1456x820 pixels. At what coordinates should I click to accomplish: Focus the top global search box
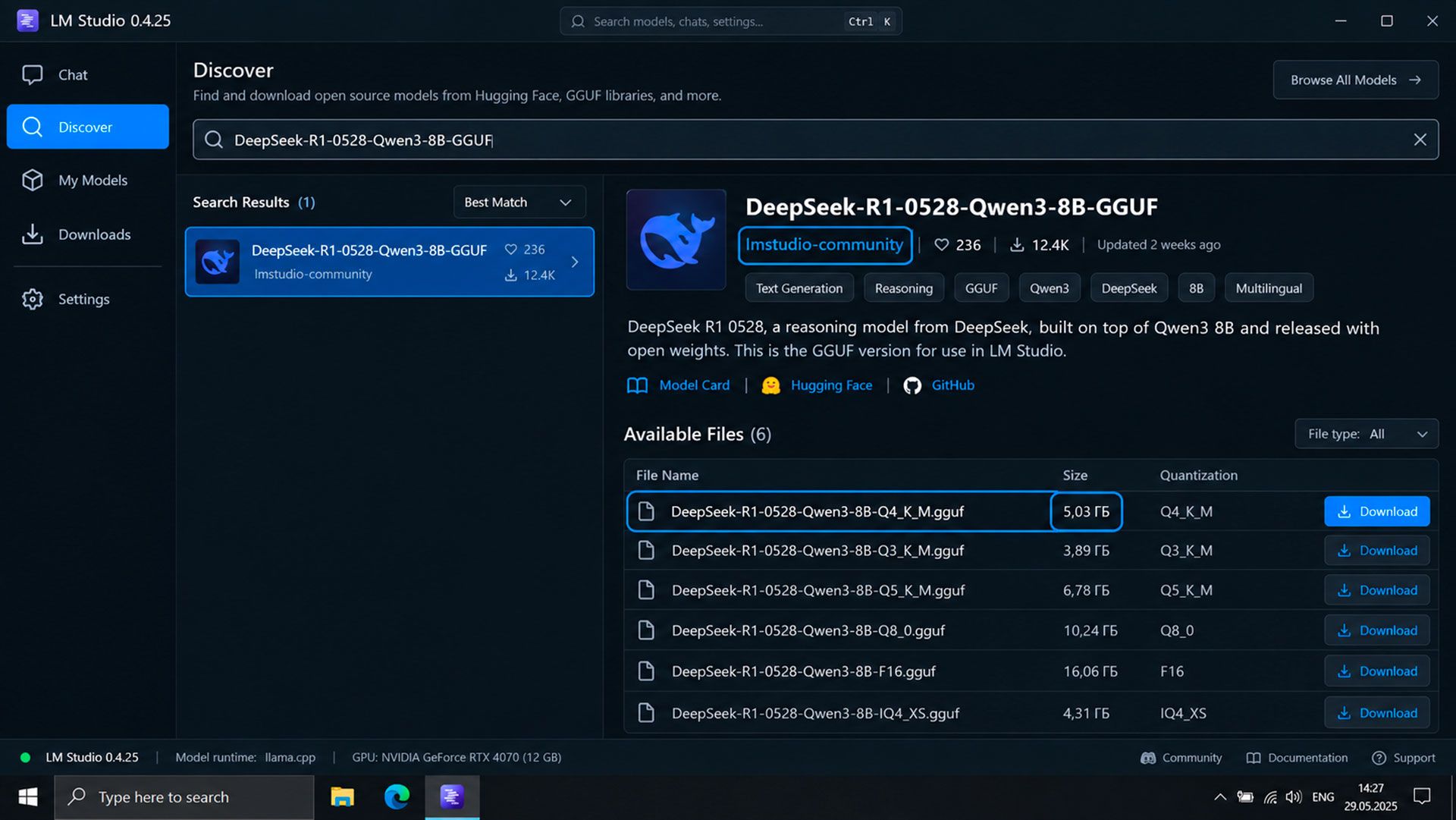tap(730, 21)
